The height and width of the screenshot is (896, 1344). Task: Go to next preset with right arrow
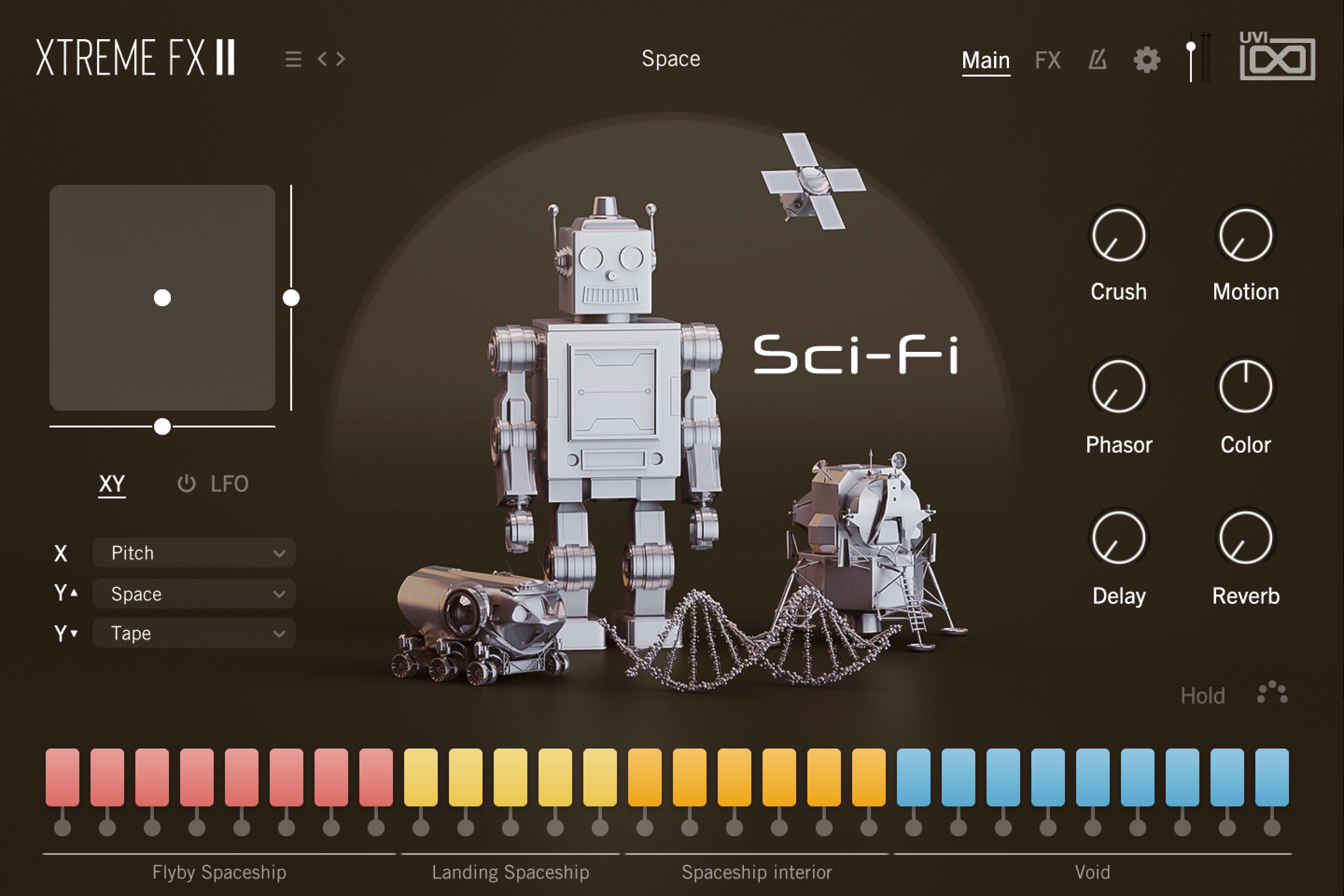coord(341,58)
